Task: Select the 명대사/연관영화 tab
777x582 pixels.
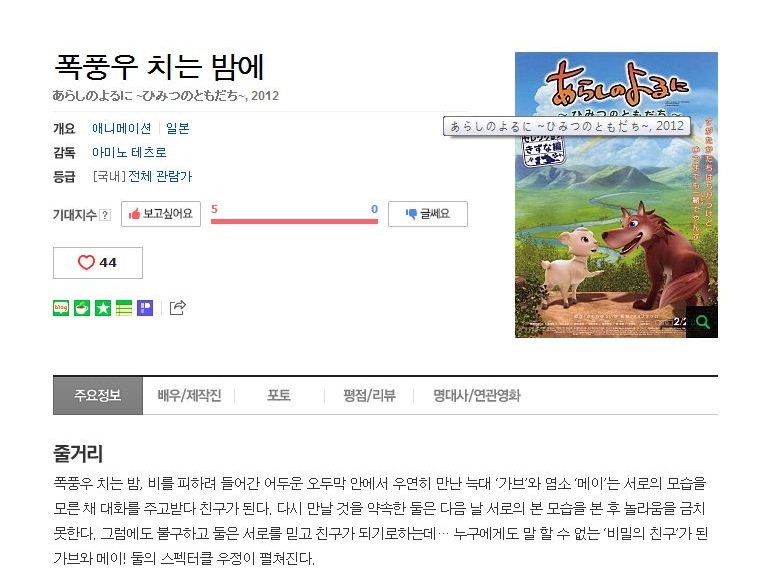Action: (477, 396)
